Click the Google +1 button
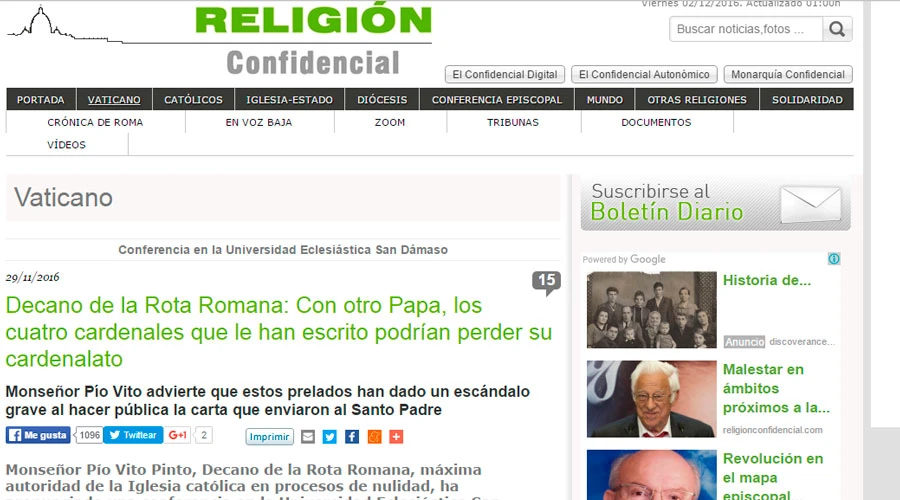 pyautogui.click(x=178, y=435)
